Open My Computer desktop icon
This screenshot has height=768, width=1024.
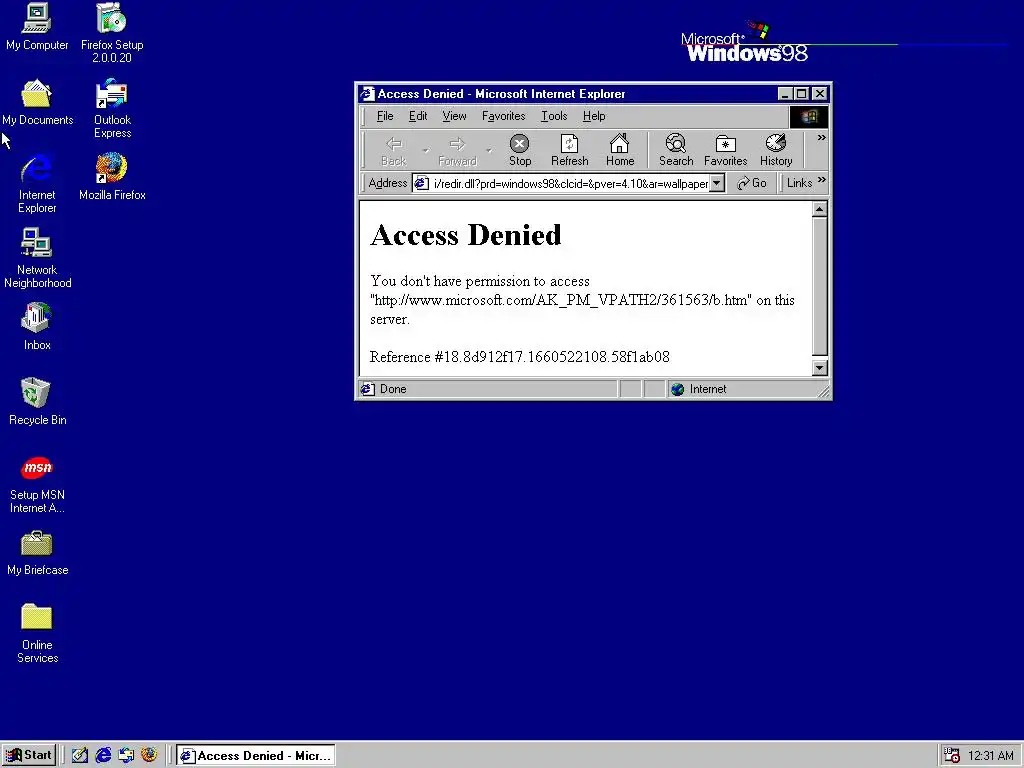pos(37,27)
